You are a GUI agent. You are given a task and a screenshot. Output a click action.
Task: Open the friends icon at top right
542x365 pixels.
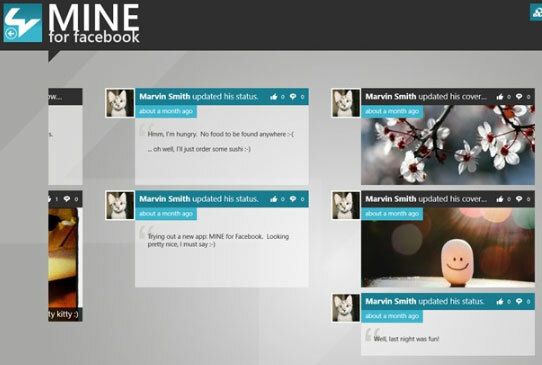pos(536,12)
